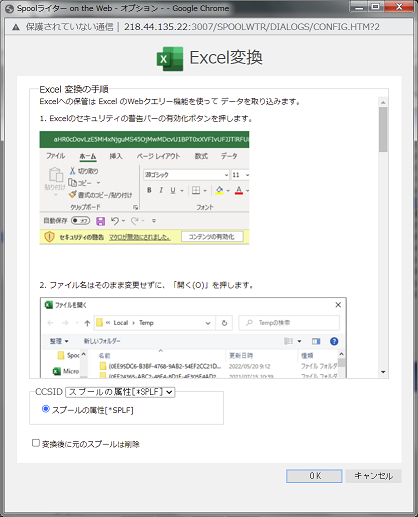Click the address bar URL

(x=252, y=27)
